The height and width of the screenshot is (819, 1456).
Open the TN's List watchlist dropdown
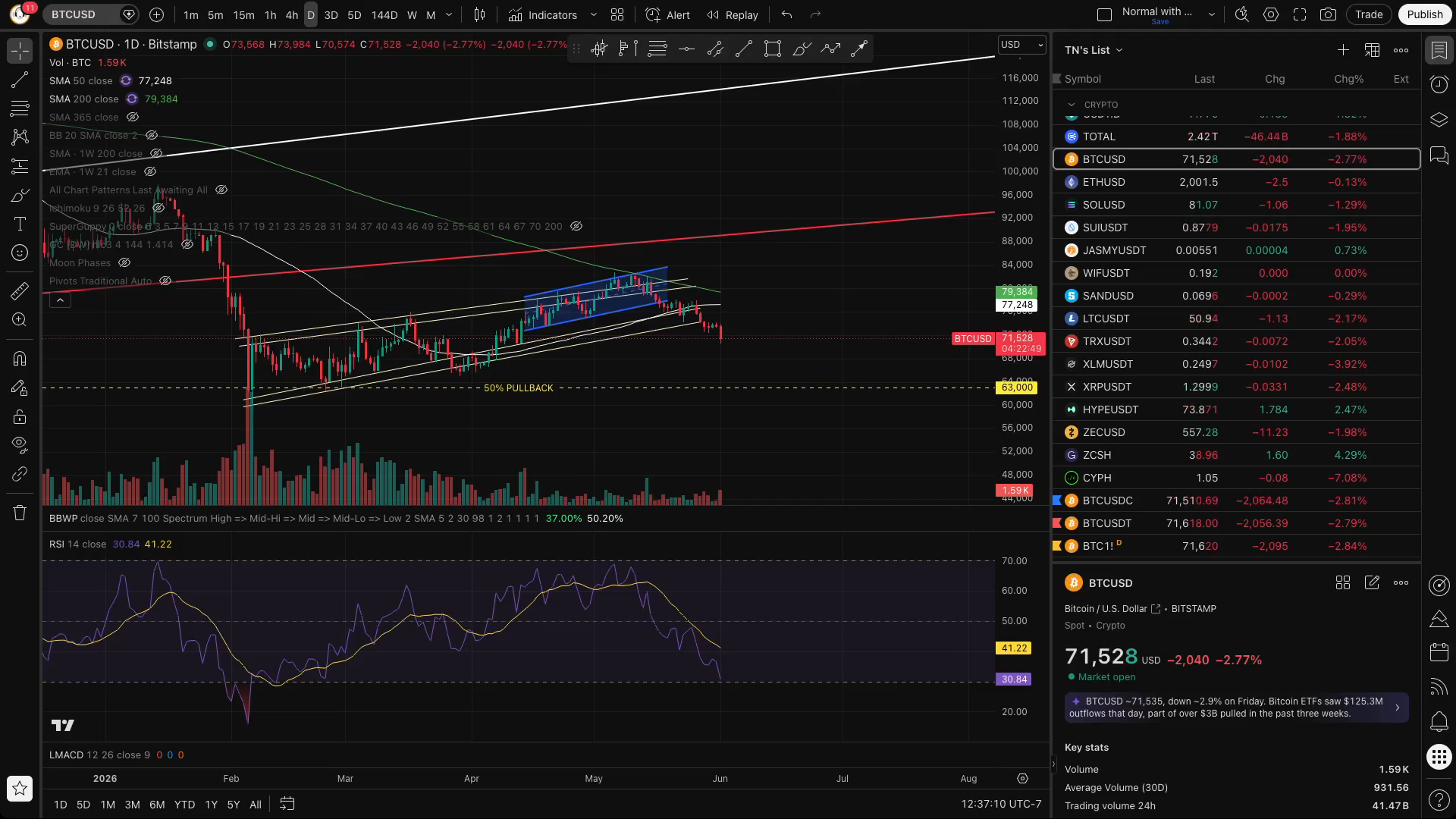point(1094,50)
